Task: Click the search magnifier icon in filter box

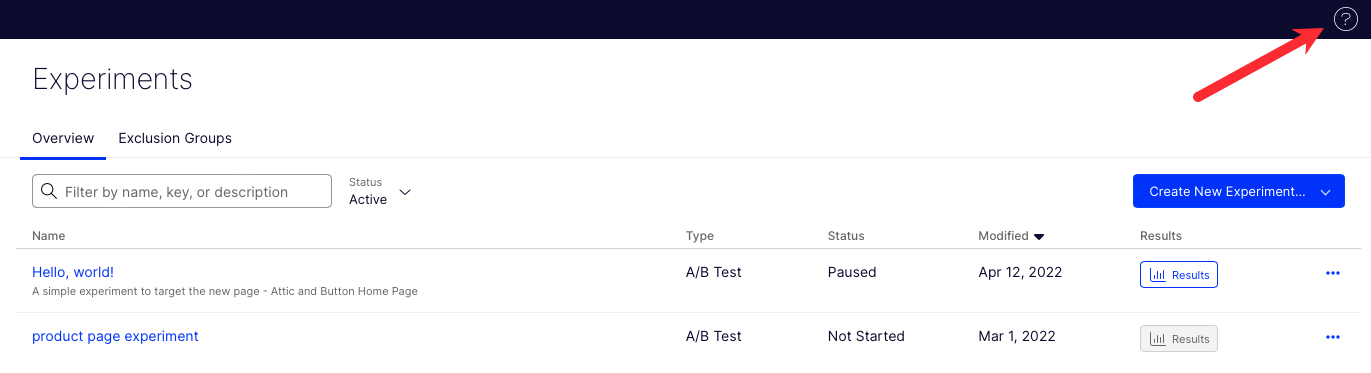Action: click(x=48, y=191)
